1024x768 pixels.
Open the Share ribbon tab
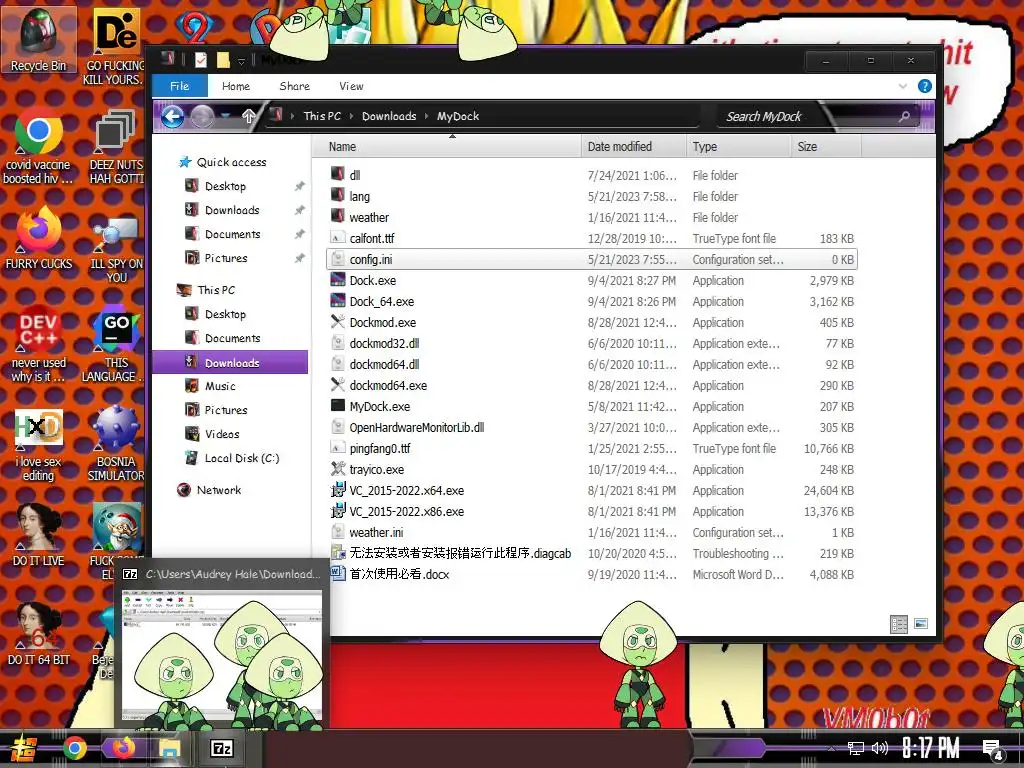(x=295, y=86)
